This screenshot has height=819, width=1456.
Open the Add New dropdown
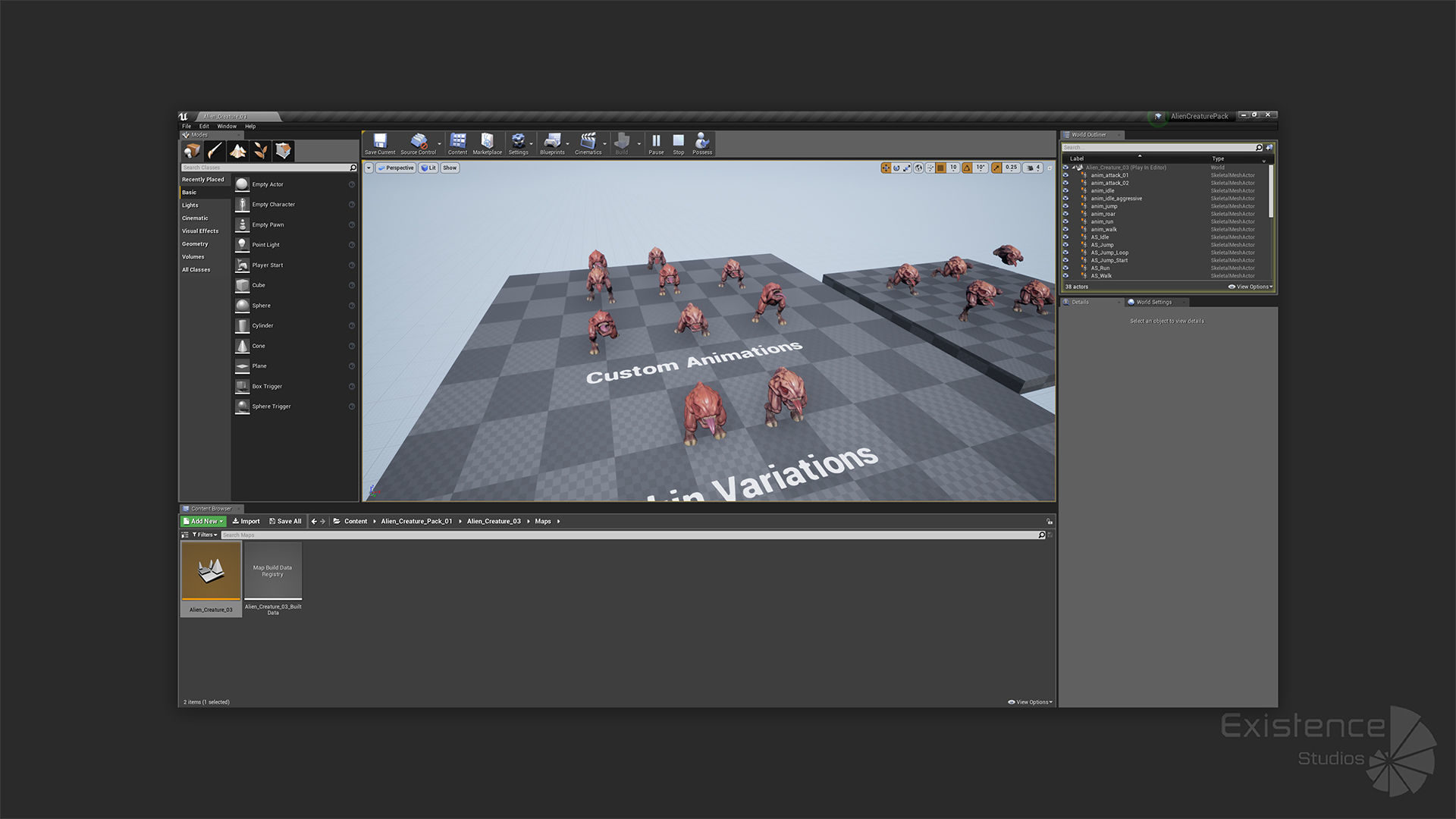click(x=203, y=522)
